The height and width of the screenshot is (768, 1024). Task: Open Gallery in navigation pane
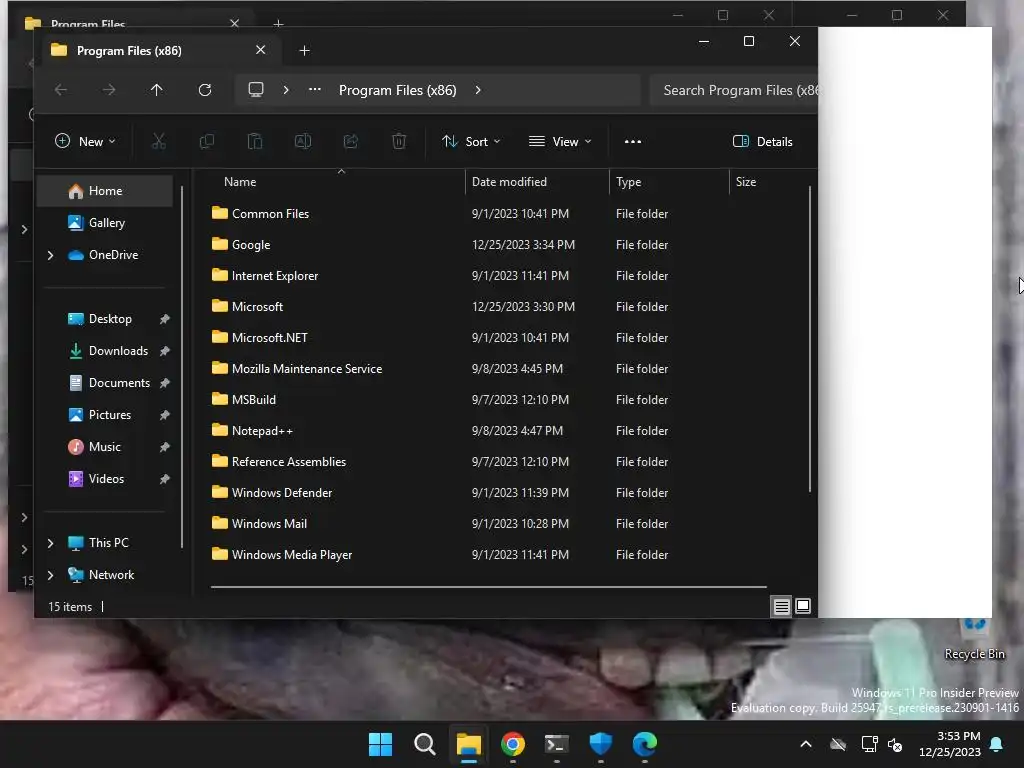[x=104, y=223]
